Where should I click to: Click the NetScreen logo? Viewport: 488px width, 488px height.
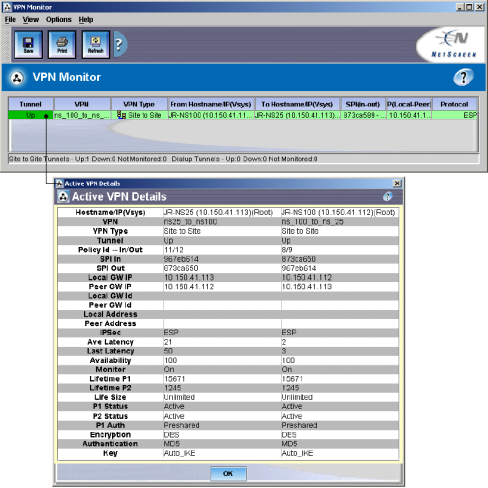click(x=452, y=45)
